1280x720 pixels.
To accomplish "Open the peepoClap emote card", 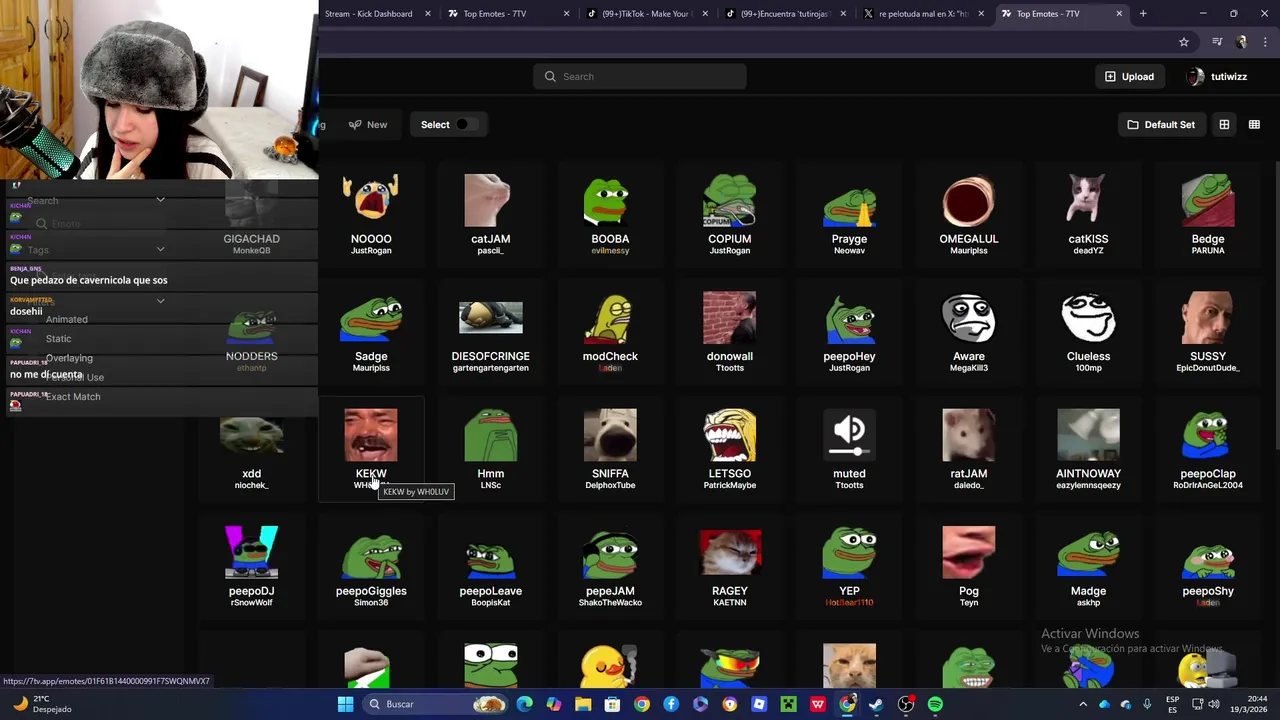I will 1208,448.
